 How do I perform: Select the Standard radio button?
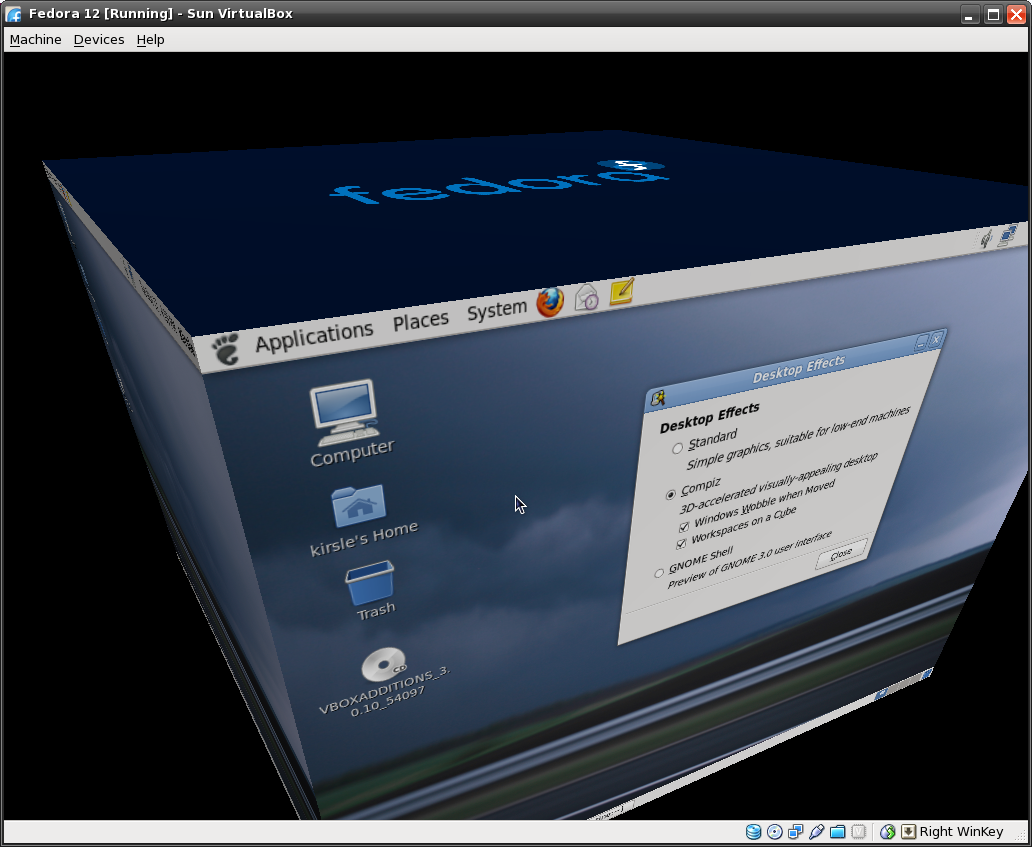click(x=677, y=449)
